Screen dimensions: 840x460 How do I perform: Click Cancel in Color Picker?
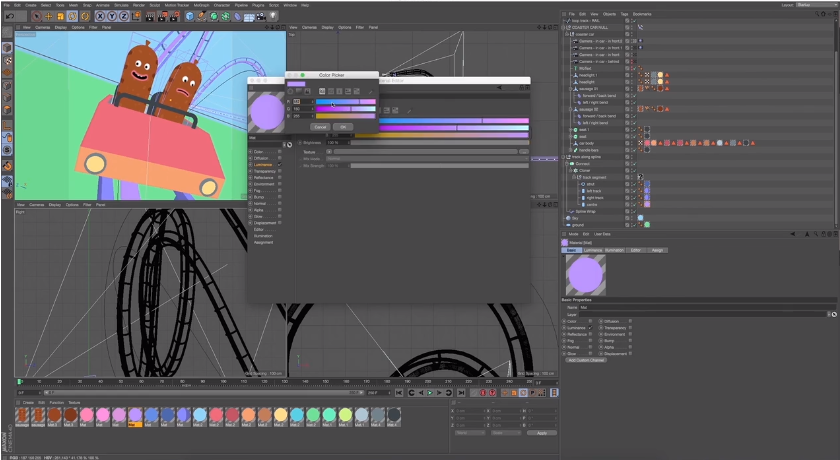click(x=320, y=127)
